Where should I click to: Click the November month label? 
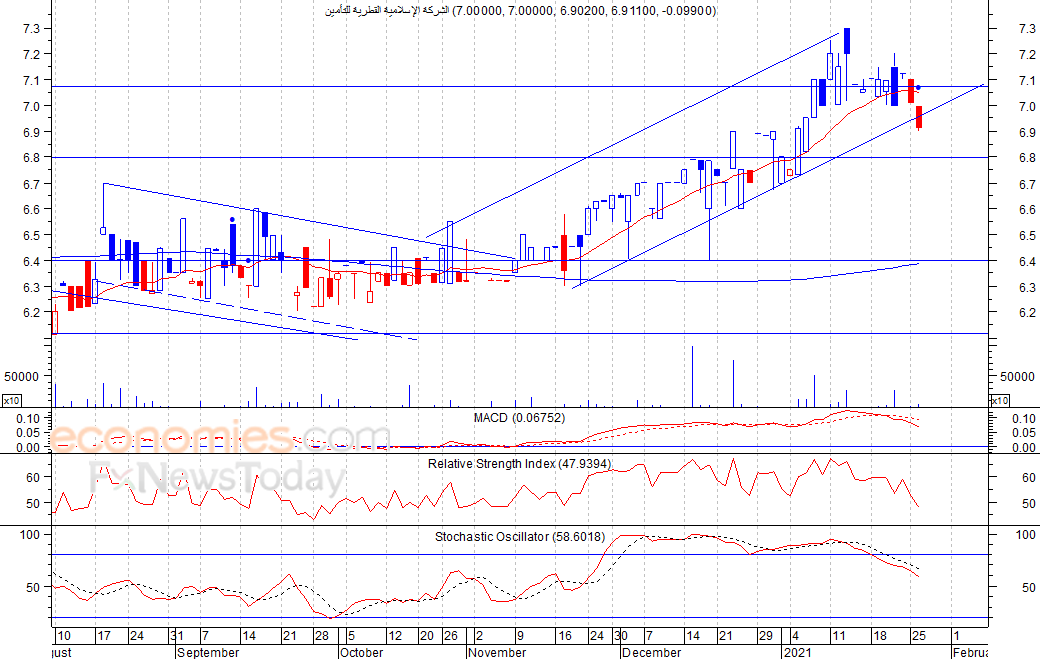point(497,652)
